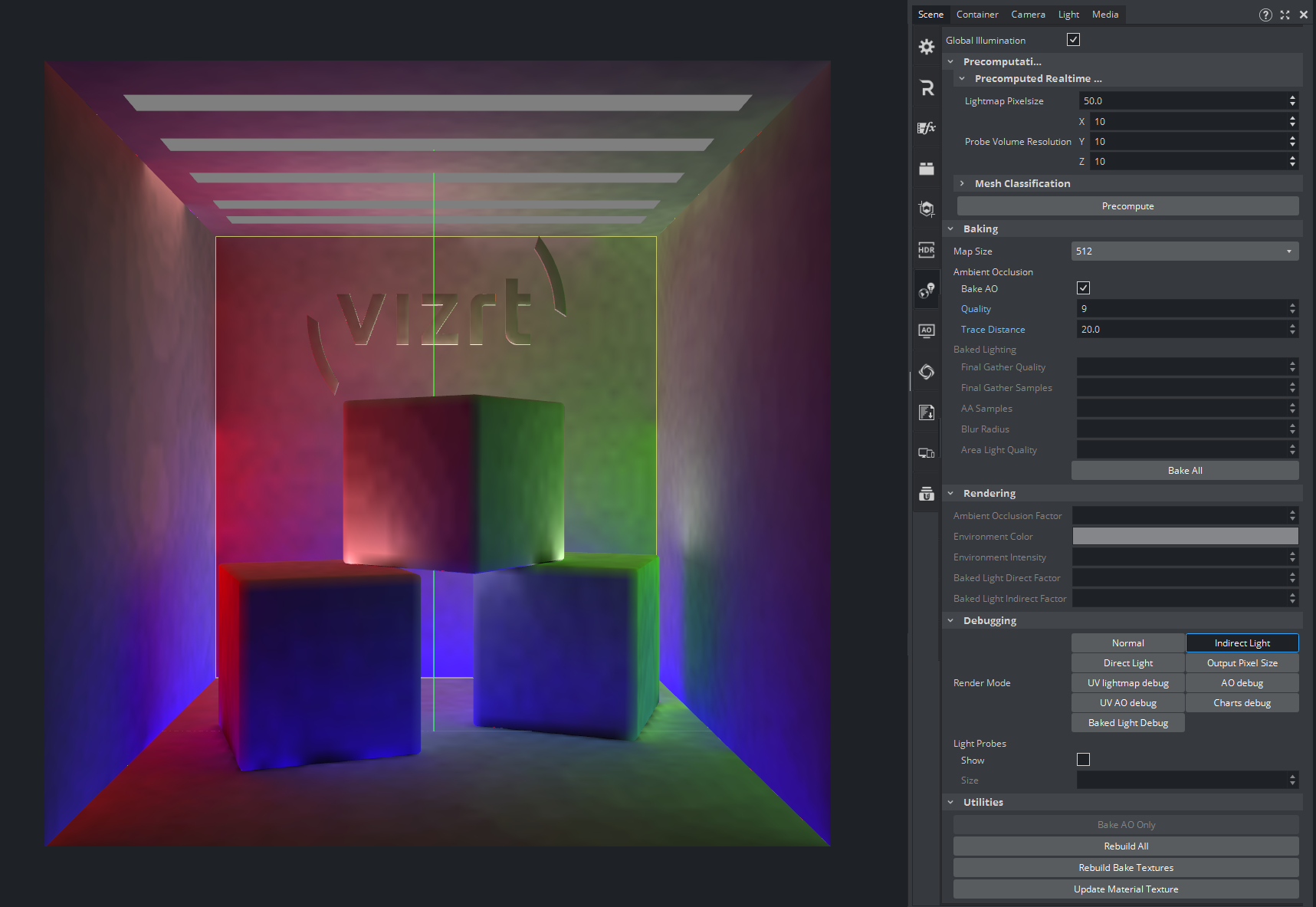Click the AO screen icon in sidebar
The height and width of the screenshot is (907, 1316).
tap(926, 330)
